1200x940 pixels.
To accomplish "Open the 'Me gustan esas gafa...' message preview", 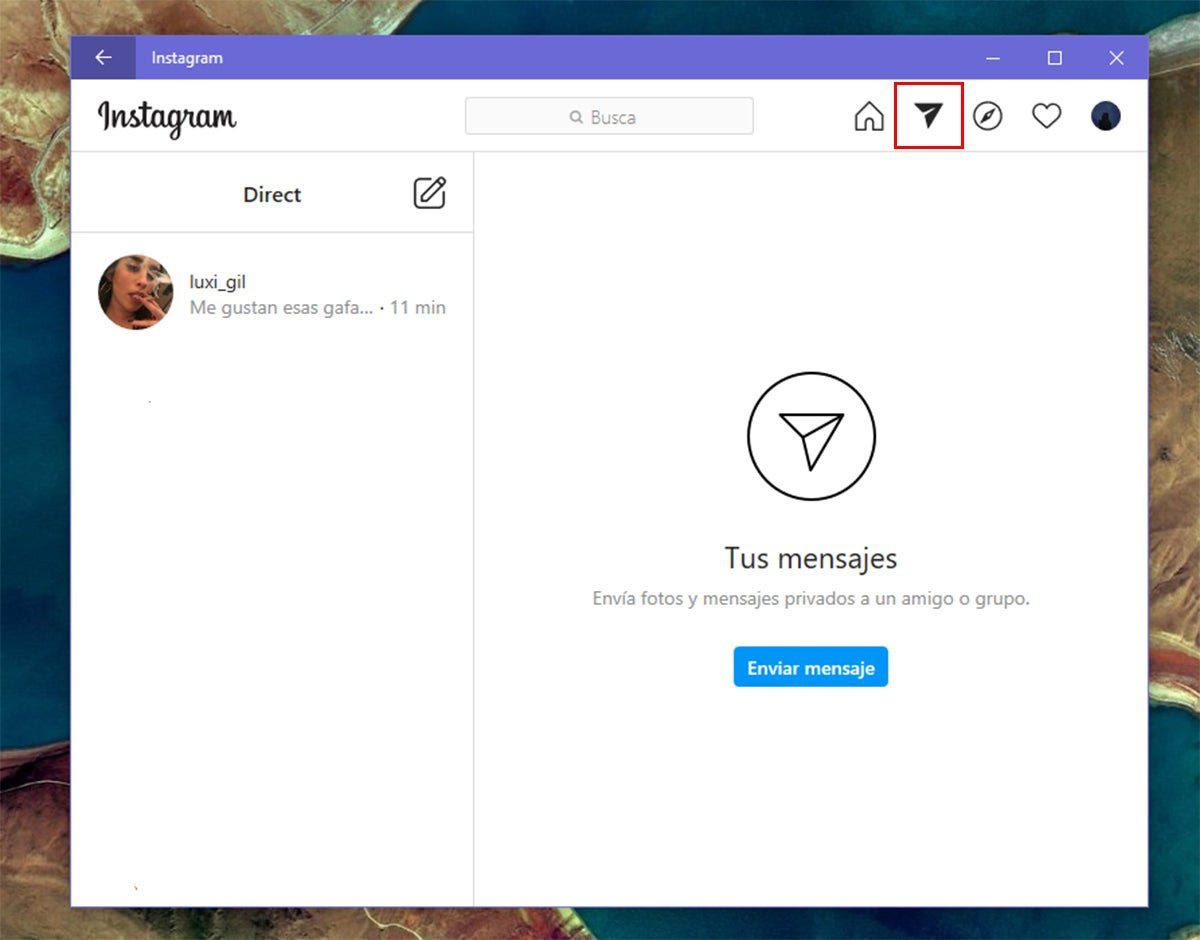I will point(281,308).
